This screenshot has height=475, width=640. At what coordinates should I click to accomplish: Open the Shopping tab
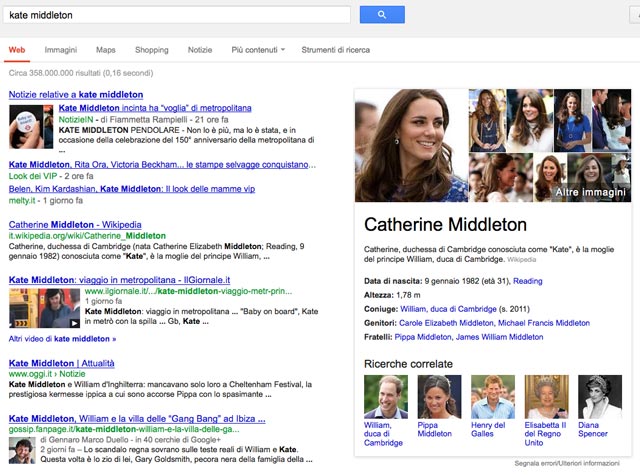point(151,50)
